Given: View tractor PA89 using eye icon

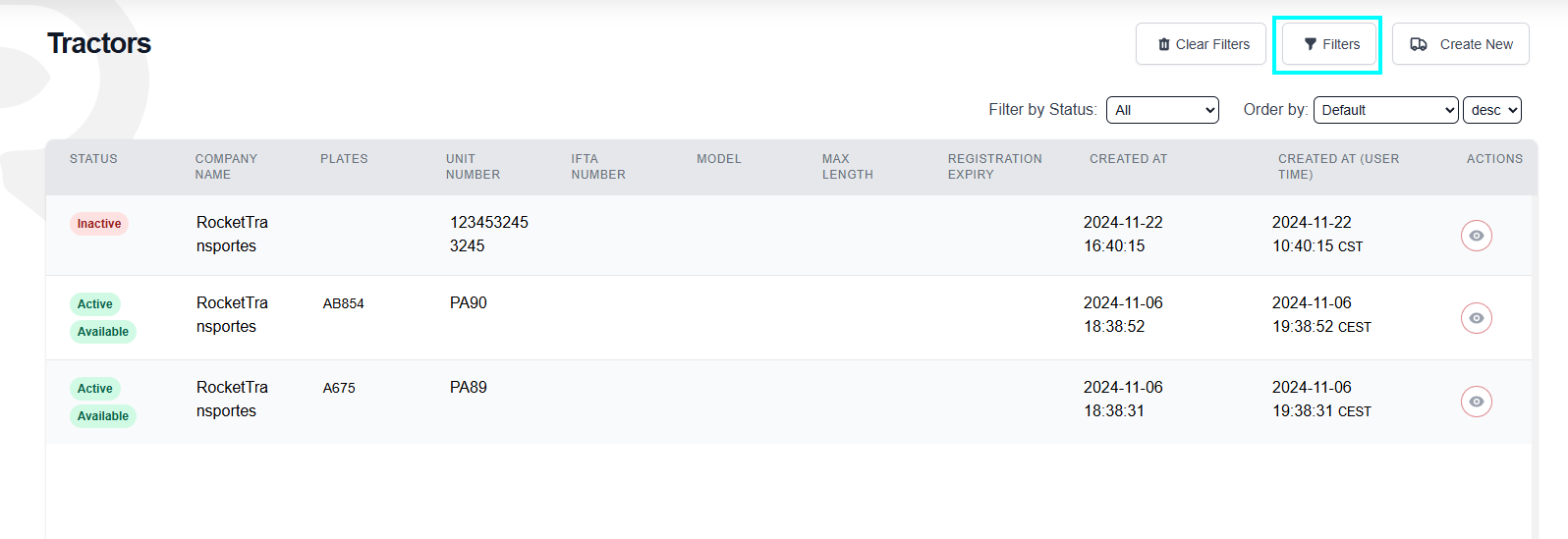Looking at the screenshot, I should (x=1476, y=402).
